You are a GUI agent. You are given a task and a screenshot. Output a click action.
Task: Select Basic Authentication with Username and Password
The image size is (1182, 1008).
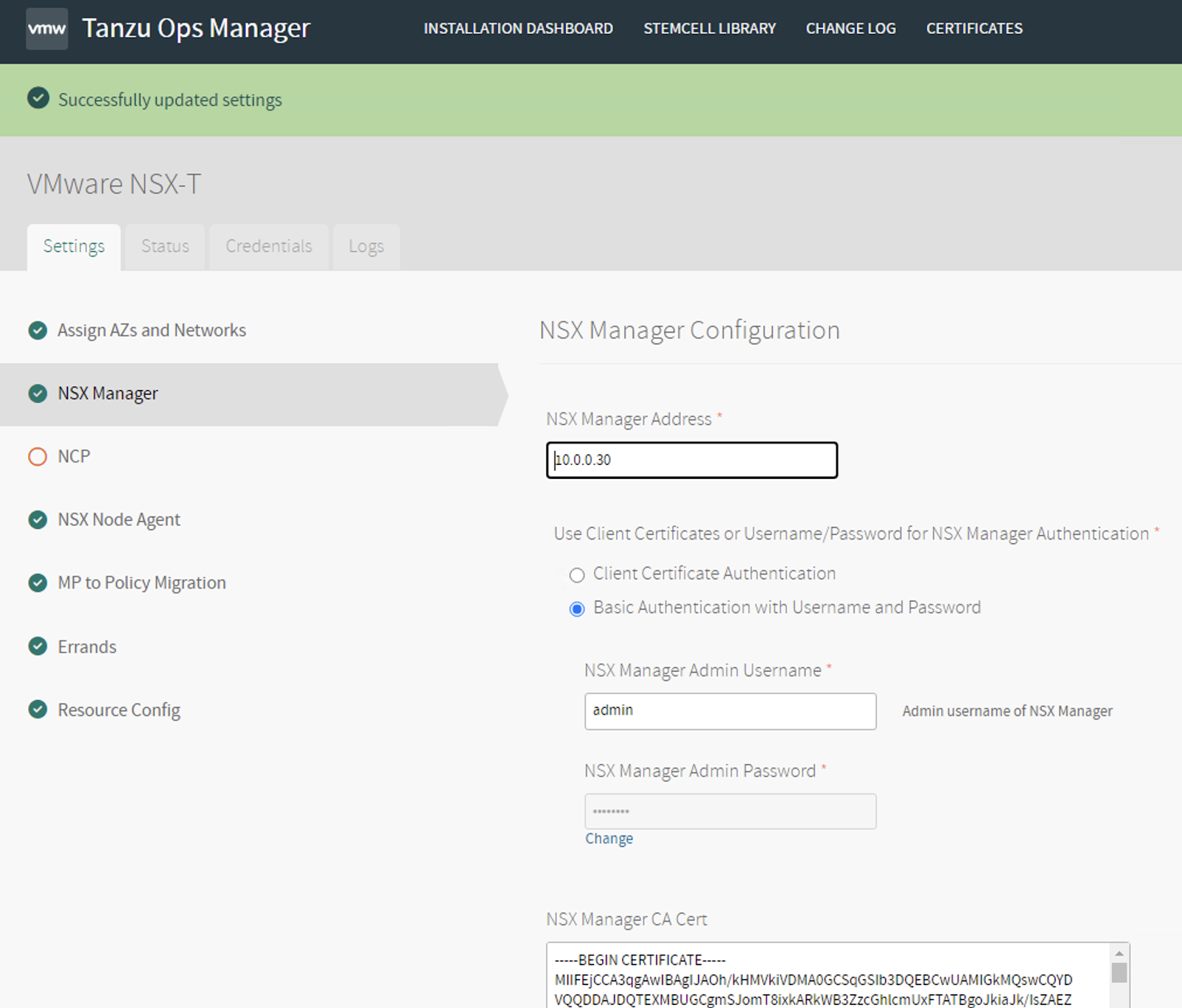pyautogui.click(x=577, y=609)
